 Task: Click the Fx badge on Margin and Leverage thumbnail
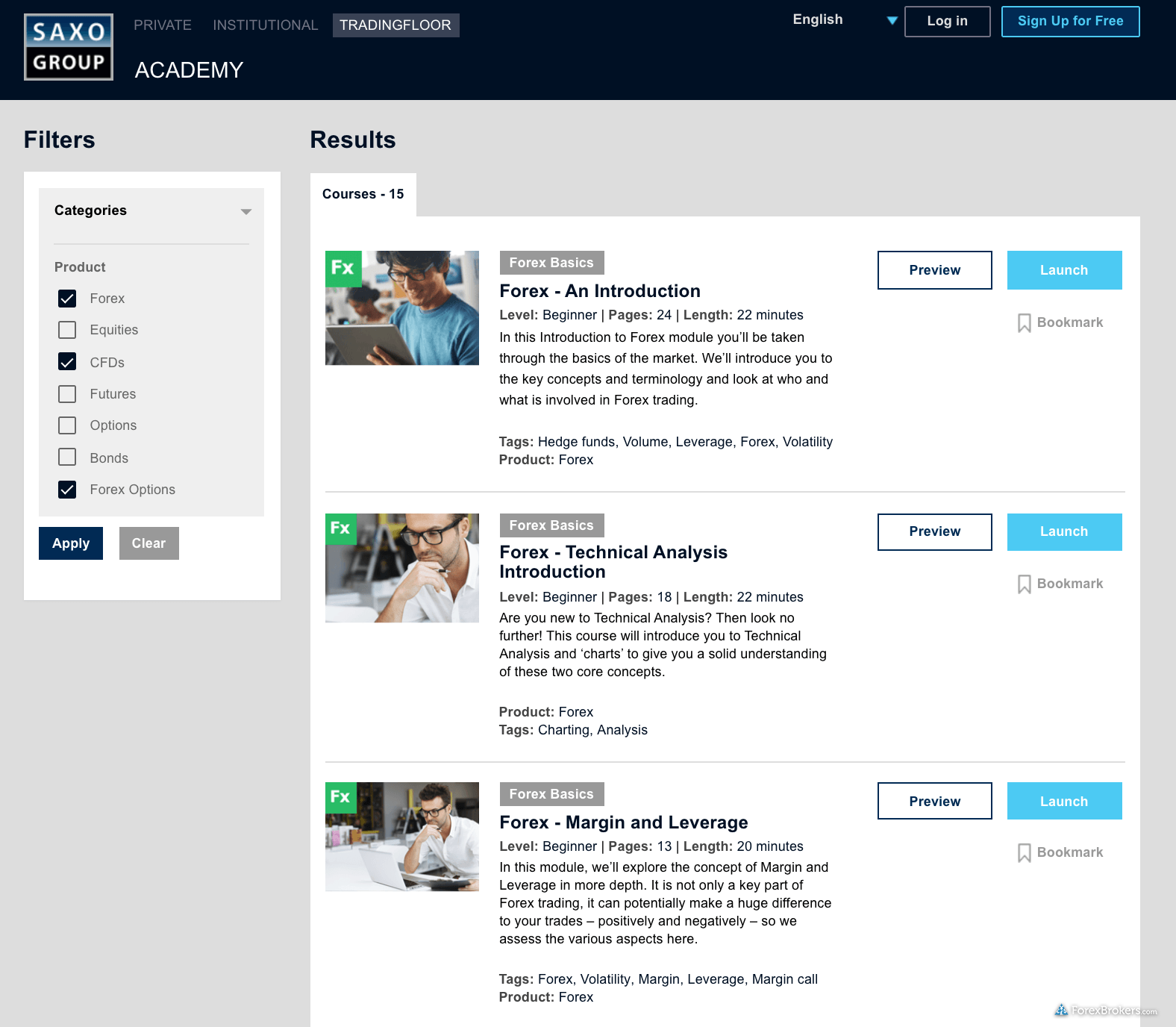tap(341, 797)
